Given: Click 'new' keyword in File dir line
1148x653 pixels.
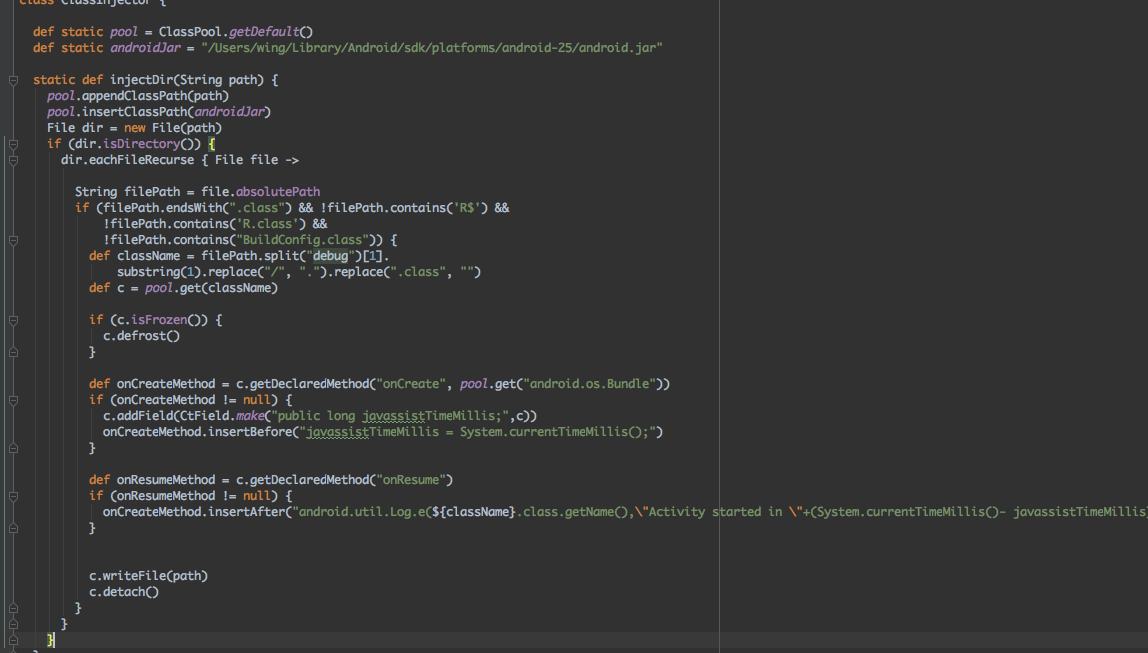Looking at the screenshot, I should (x=135, y=128).
